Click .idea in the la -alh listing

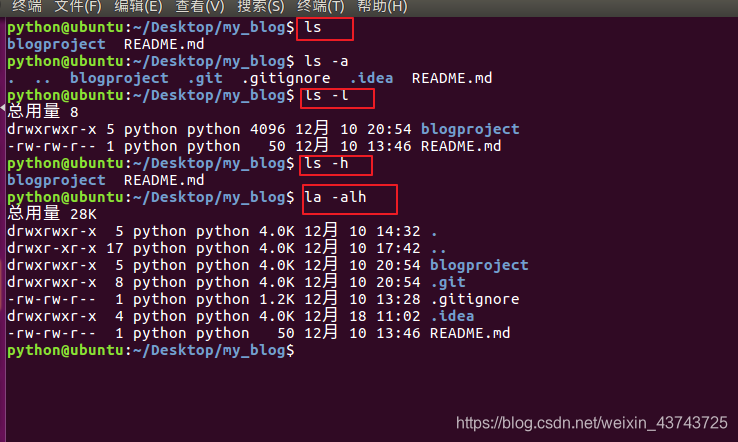tap(452, 316)
